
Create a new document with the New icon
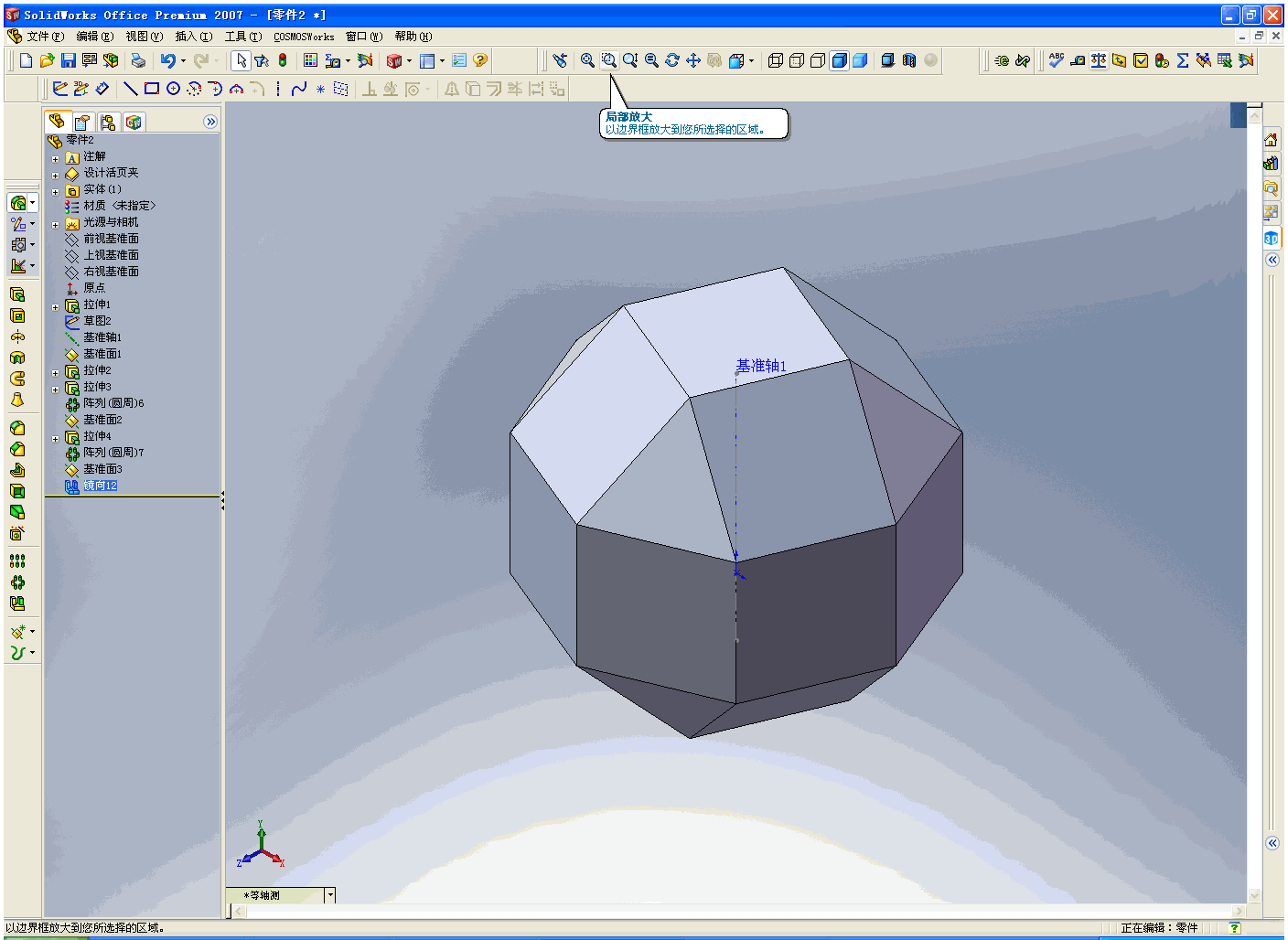click(26, 60)
